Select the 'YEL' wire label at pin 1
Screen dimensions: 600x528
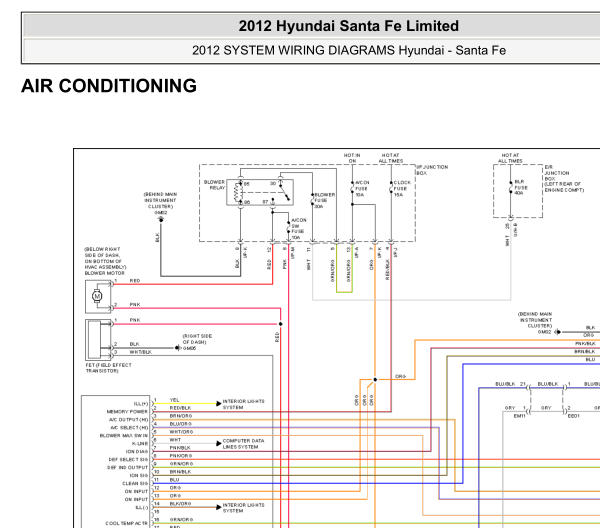[x=174, y=400]
